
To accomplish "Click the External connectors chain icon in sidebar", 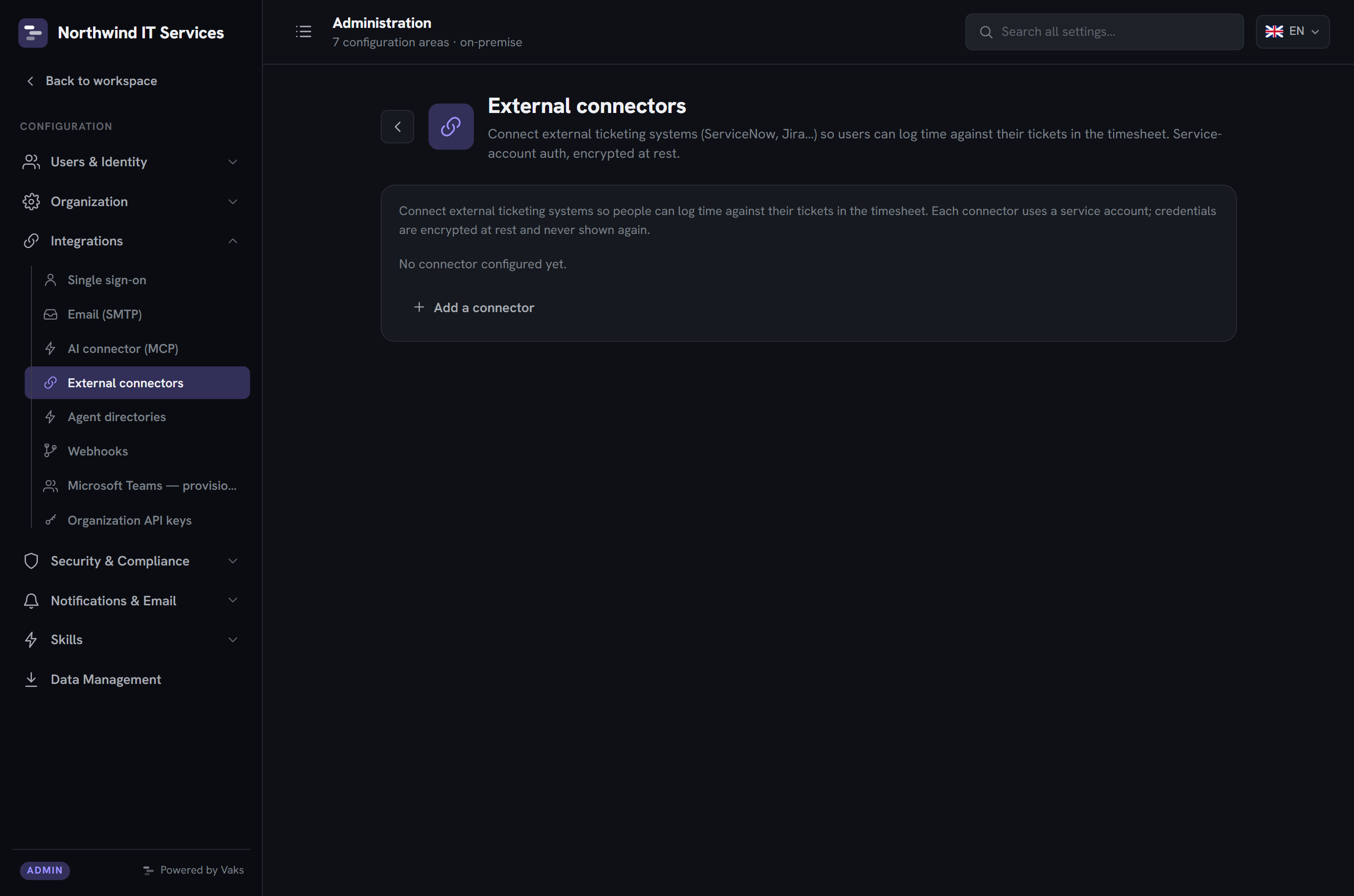I will 50,383.
